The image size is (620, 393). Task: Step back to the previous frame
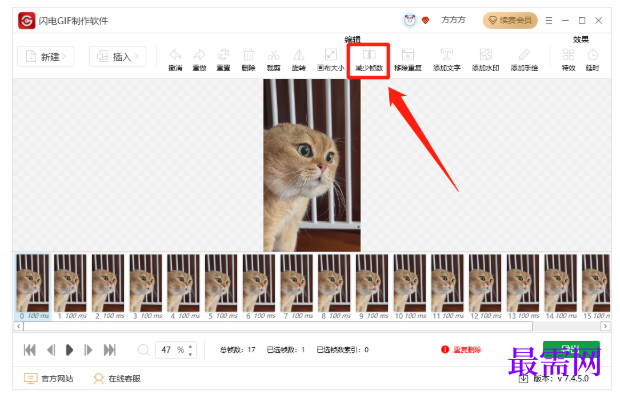(x=51, y=350)
